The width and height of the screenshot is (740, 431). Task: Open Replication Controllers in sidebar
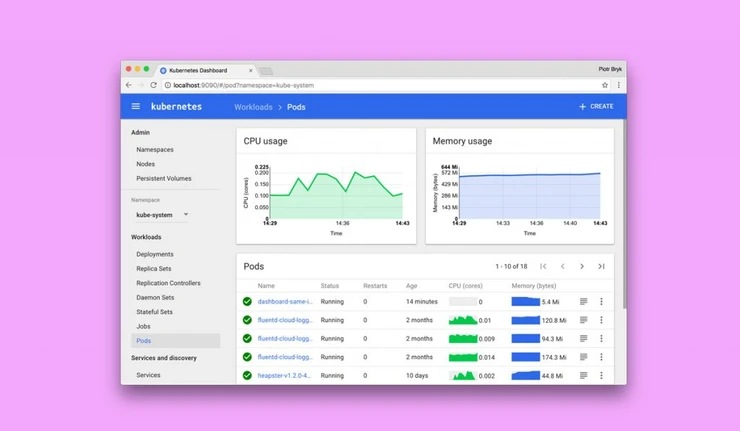[x=168, y=283]
